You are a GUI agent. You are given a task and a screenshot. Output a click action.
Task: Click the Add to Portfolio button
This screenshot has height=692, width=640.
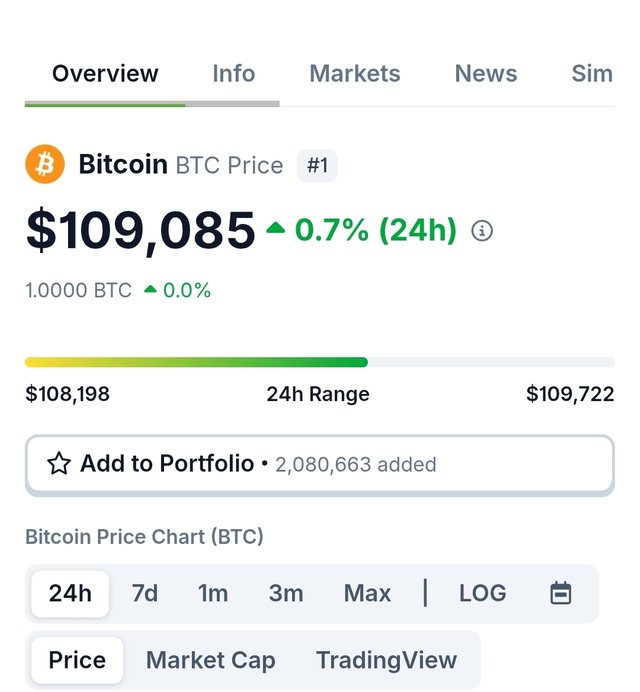click(320, 464)
